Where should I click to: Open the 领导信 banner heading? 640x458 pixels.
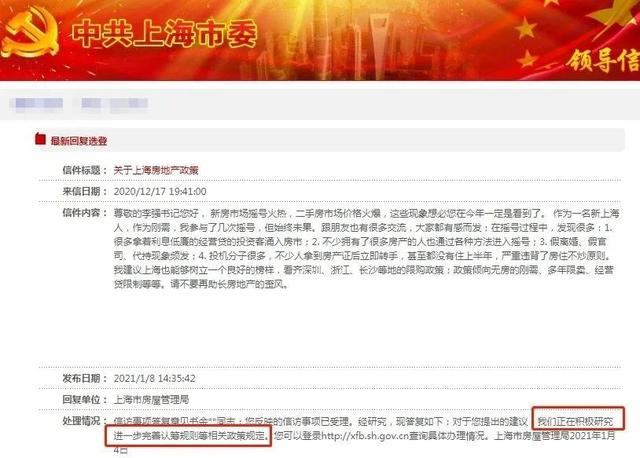click(x=603, y=61)
